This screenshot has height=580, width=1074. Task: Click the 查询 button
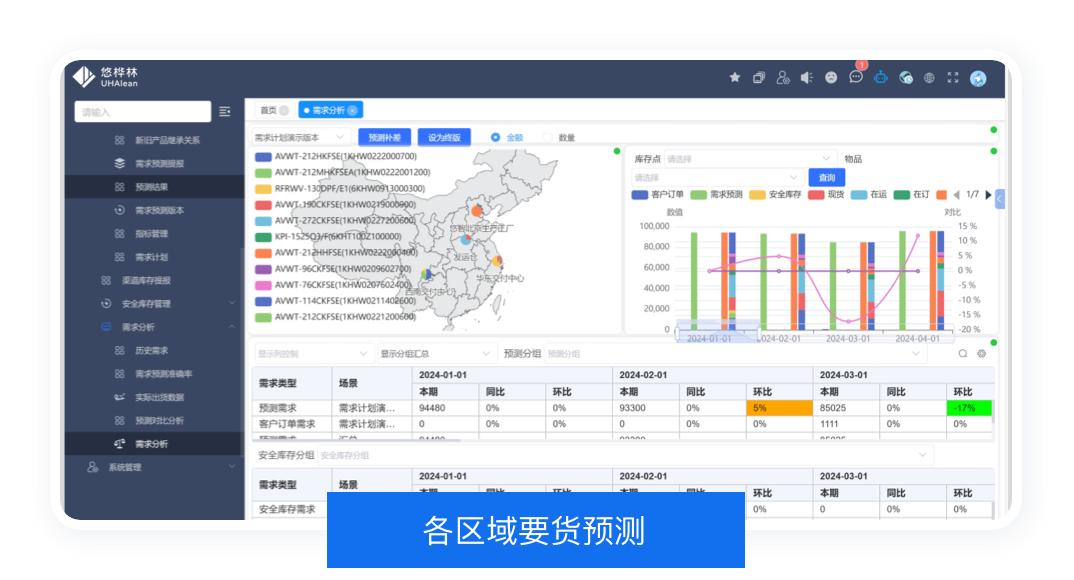click(x=827, y=177)
